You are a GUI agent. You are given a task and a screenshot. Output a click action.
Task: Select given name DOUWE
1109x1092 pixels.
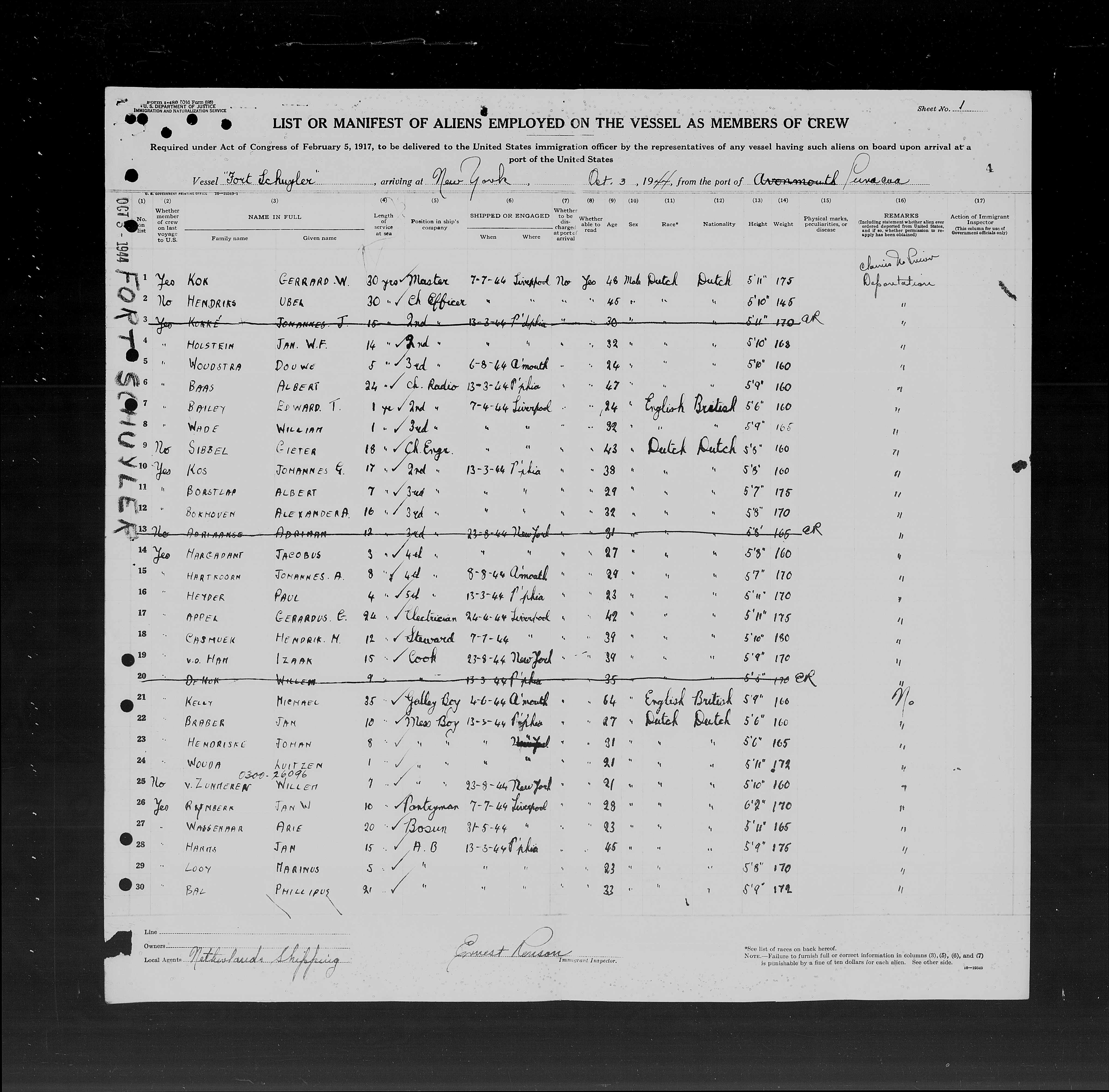[296, 366]
